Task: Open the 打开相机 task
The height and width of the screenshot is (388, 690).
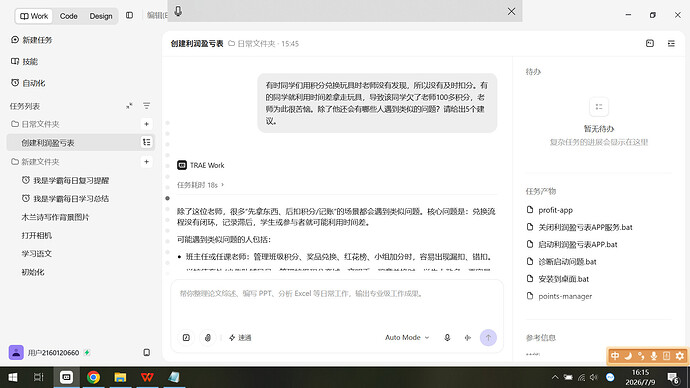Action: (37, 236)
